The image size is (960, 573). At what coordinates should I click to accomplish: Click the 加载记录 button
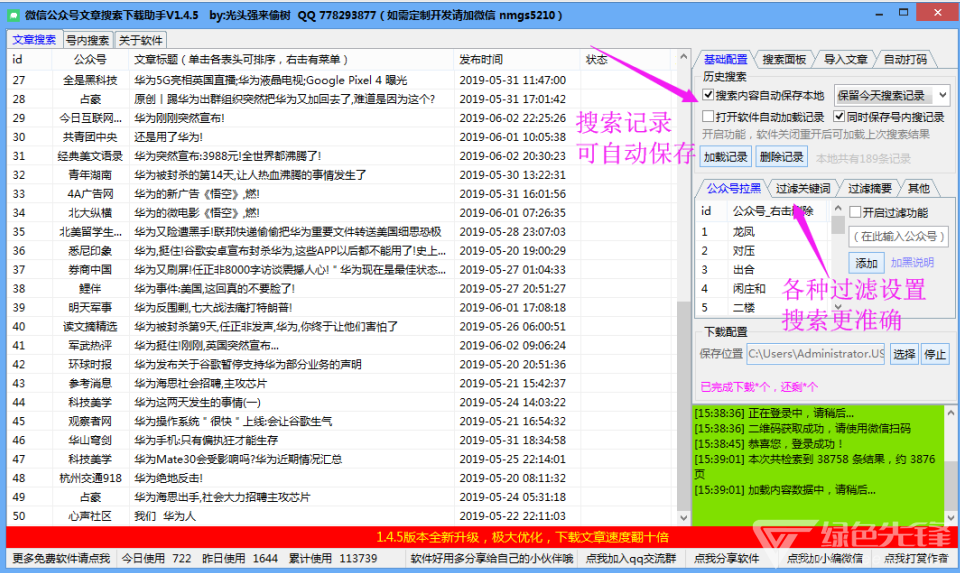pyautogui.click(x=726, y=157)
